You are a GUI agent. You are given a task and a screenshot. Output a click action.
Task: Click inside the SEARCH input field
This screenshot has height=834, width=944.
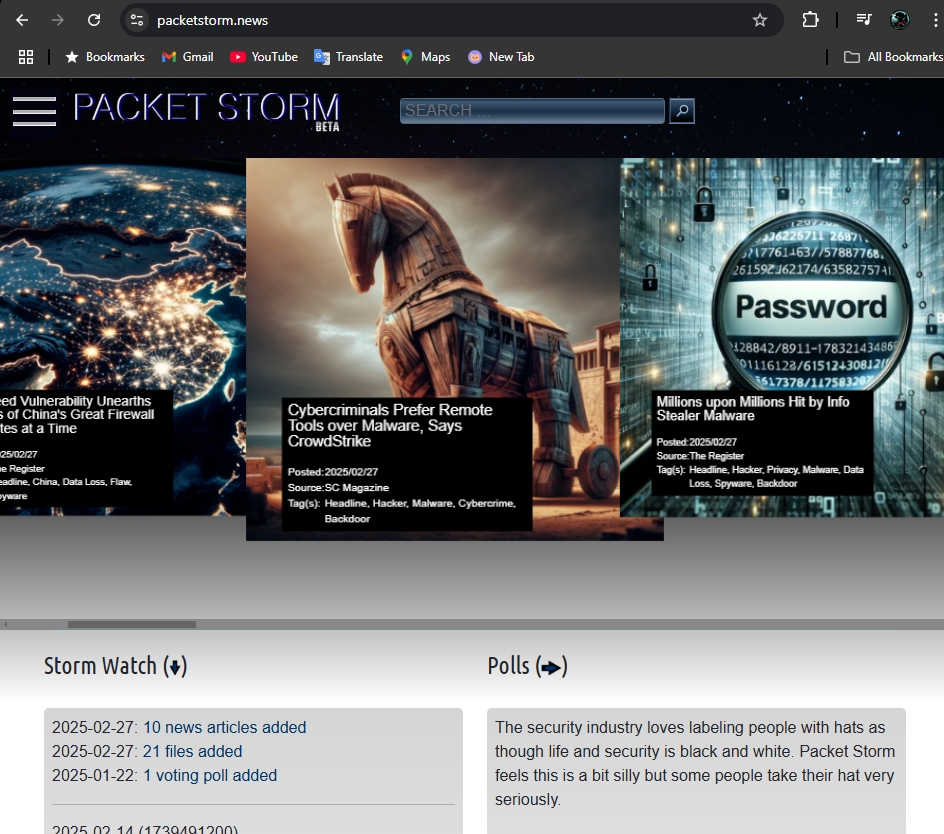coord(531,110)
